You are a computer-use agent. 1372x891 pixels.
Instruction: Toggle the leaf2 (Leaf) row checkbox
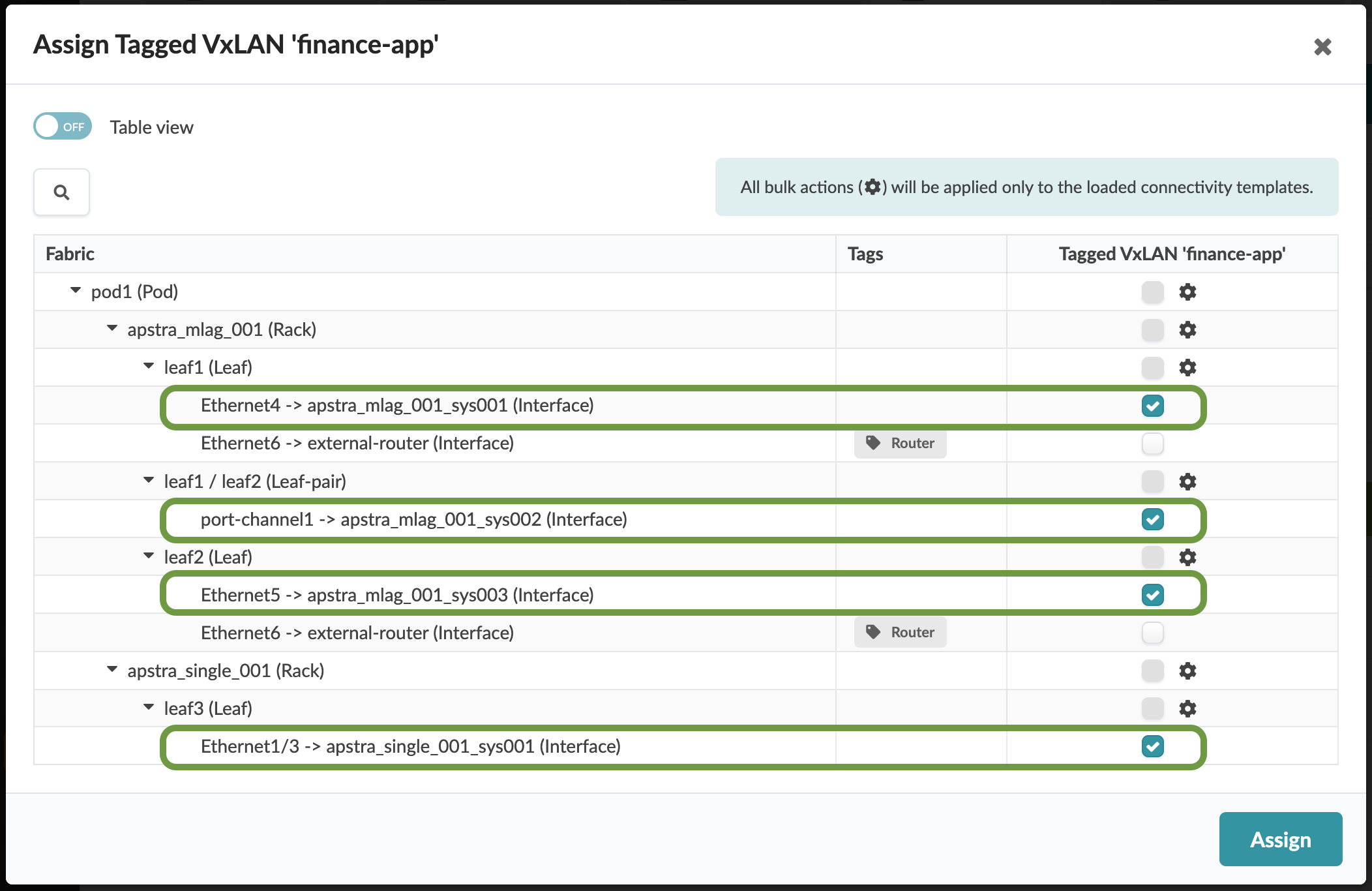(1152, 557)
